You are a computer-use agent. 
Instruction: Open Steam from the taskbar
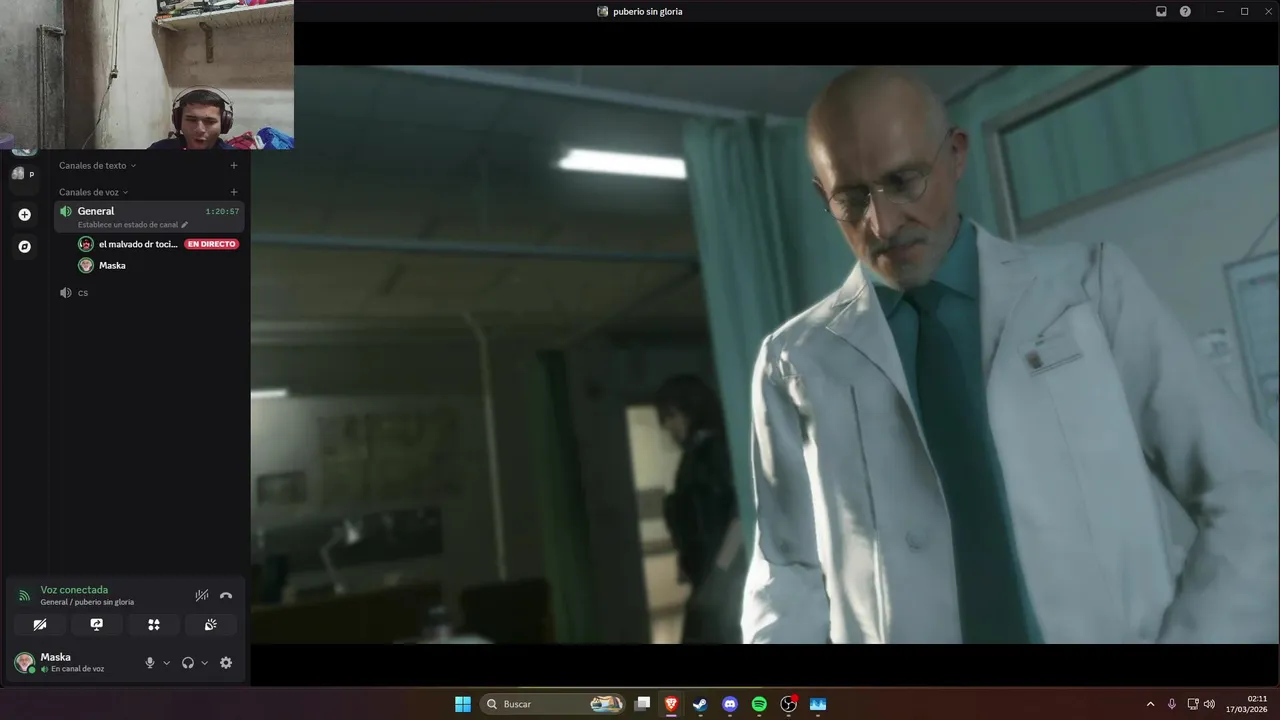click(700, 704)
